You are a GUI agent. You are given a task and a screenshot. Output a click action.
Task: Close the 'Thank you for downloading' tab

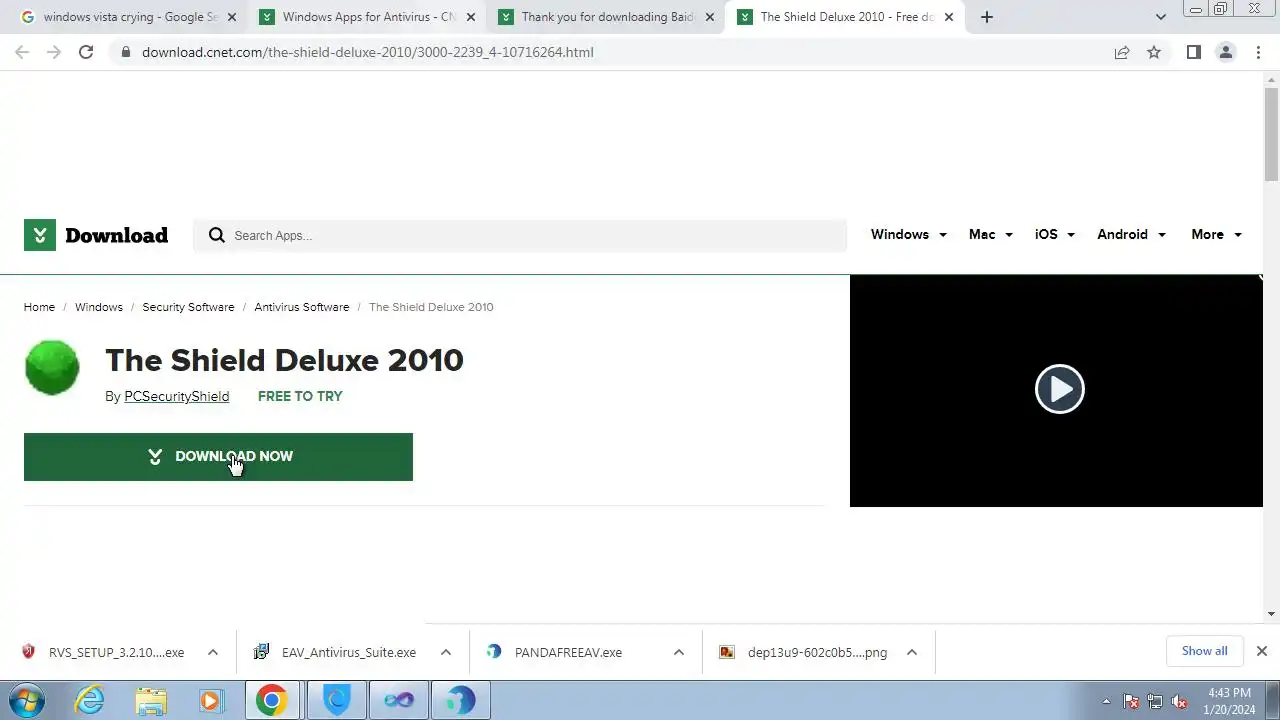point(710,17)
